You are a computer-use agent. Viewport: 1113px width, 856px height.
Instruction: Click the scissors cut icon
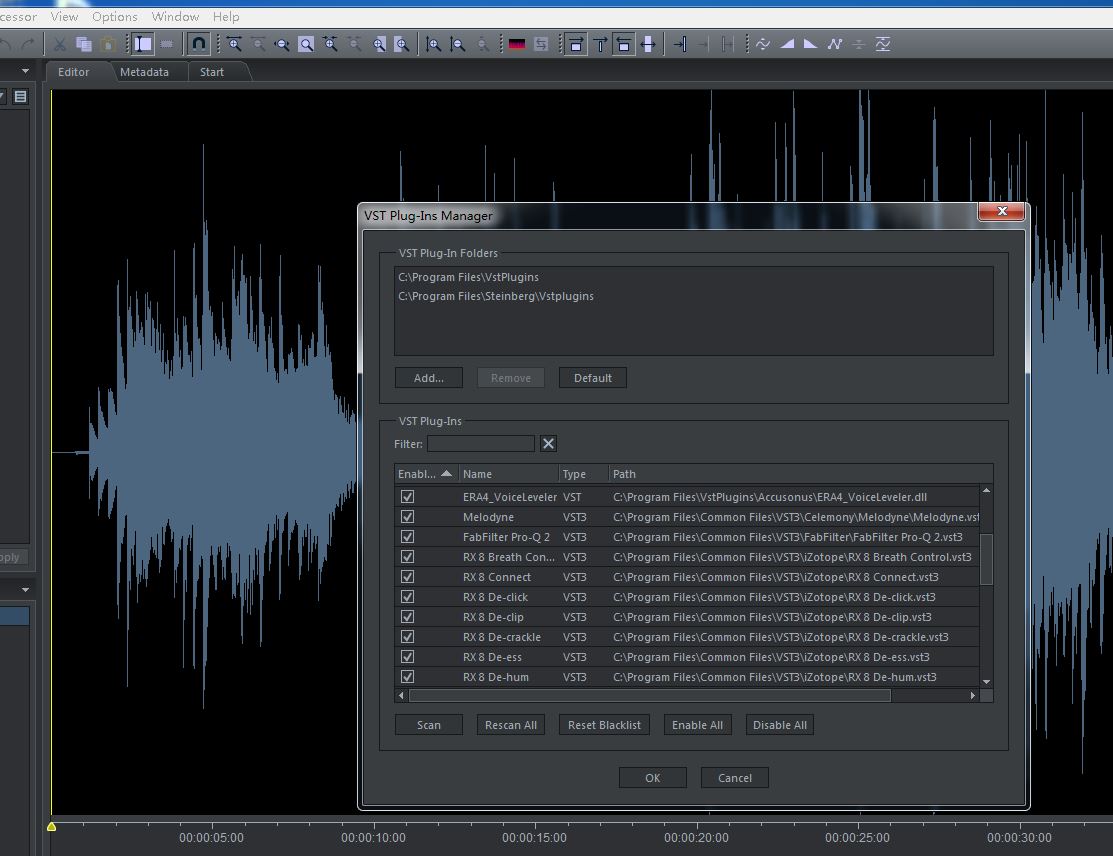pos(60,44)
